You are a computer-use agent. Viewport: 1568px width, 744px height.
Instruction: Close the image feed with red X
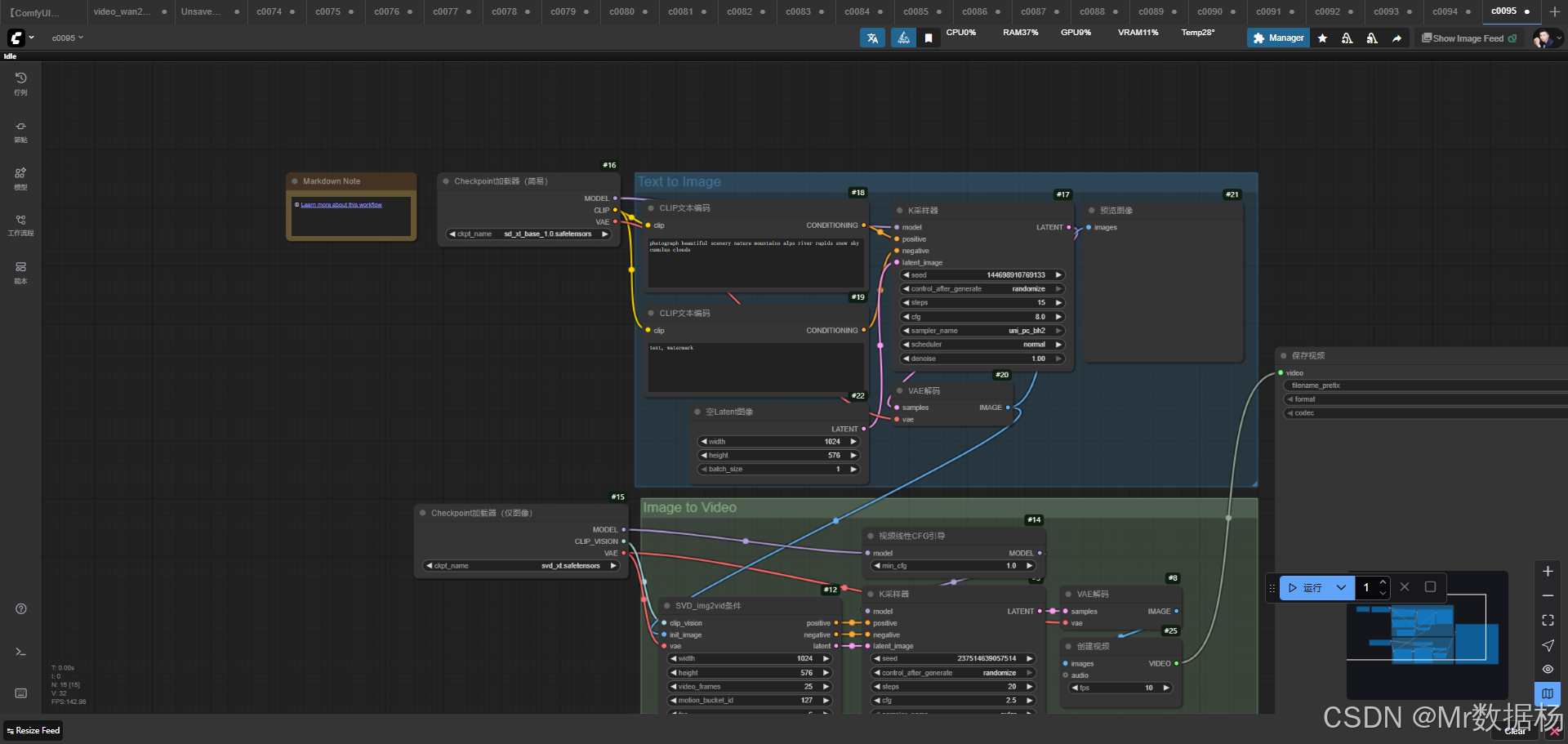point(1555,732)
